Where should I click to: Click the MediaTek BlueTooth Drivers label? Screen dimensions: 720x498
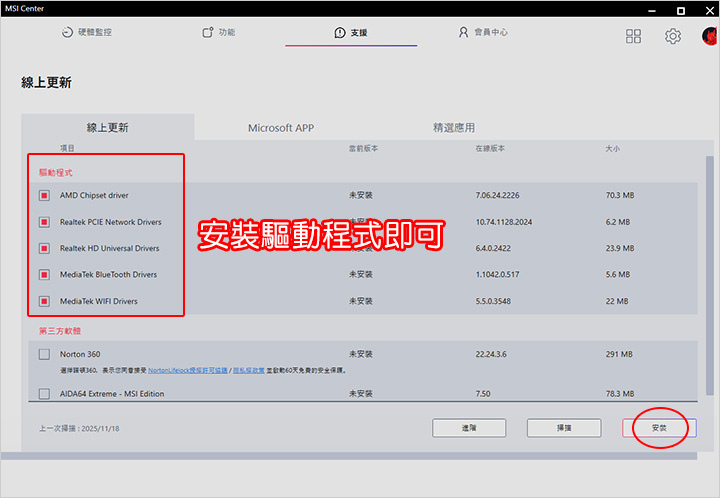[108, 274]
